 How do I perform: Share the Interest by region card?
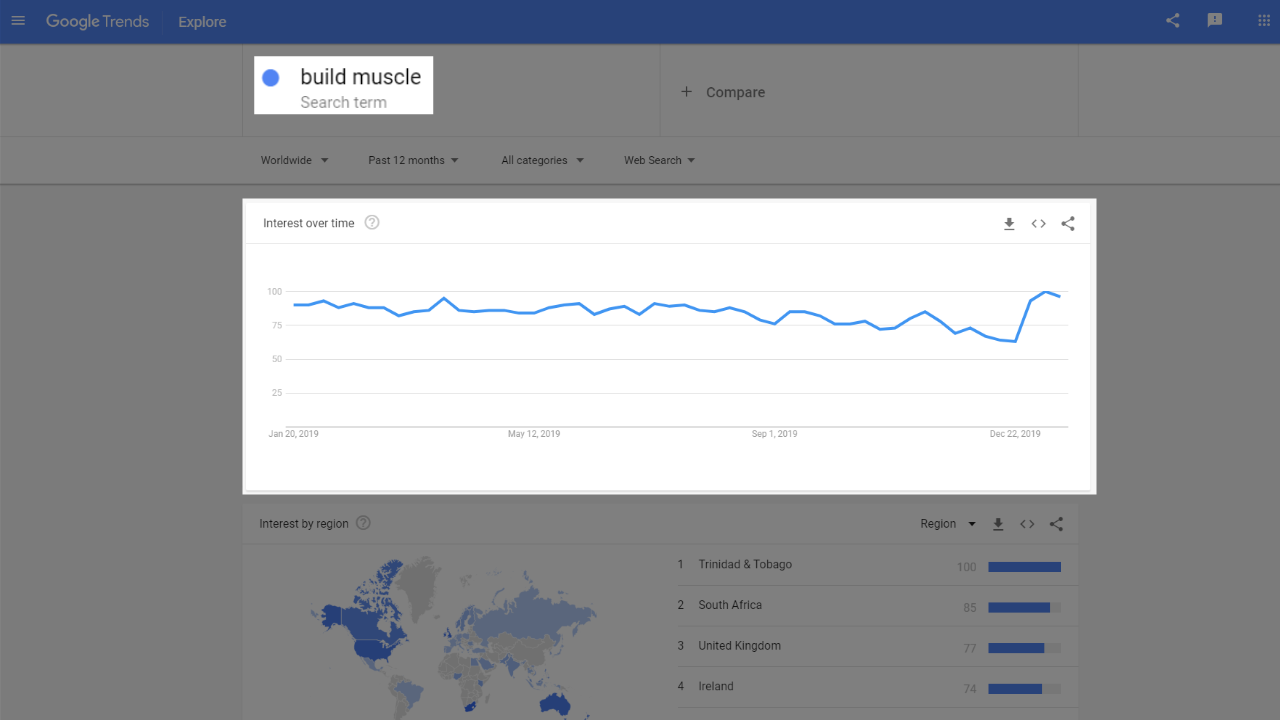(1057, 524)
